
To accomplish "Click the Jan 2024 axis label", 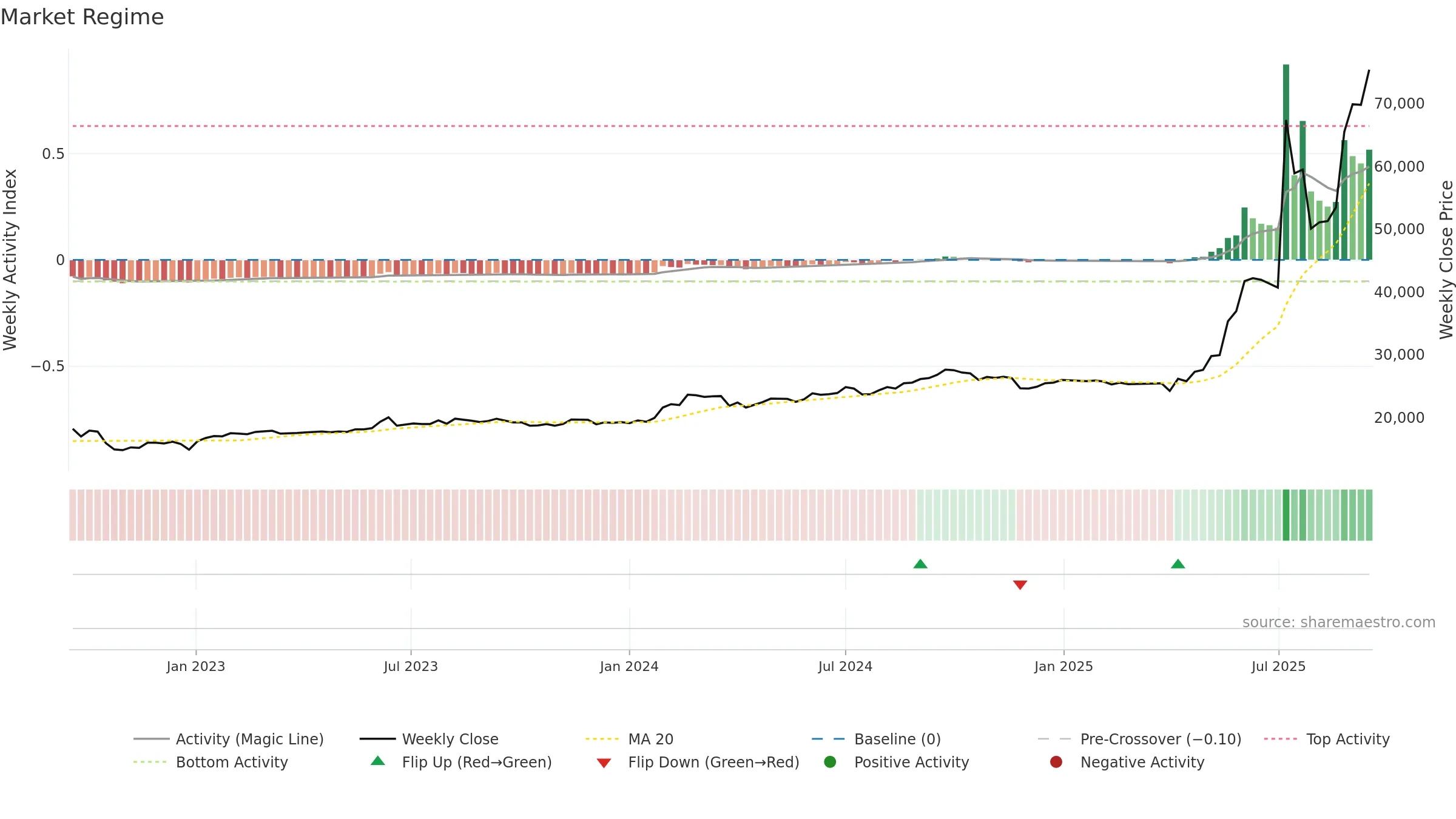I will [629, 667].
